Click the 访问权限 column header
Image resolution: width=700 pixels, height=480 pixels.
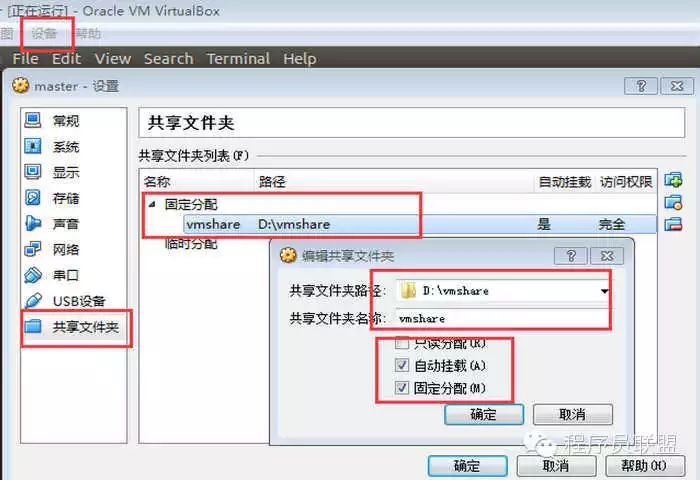(x=626, y=181)
